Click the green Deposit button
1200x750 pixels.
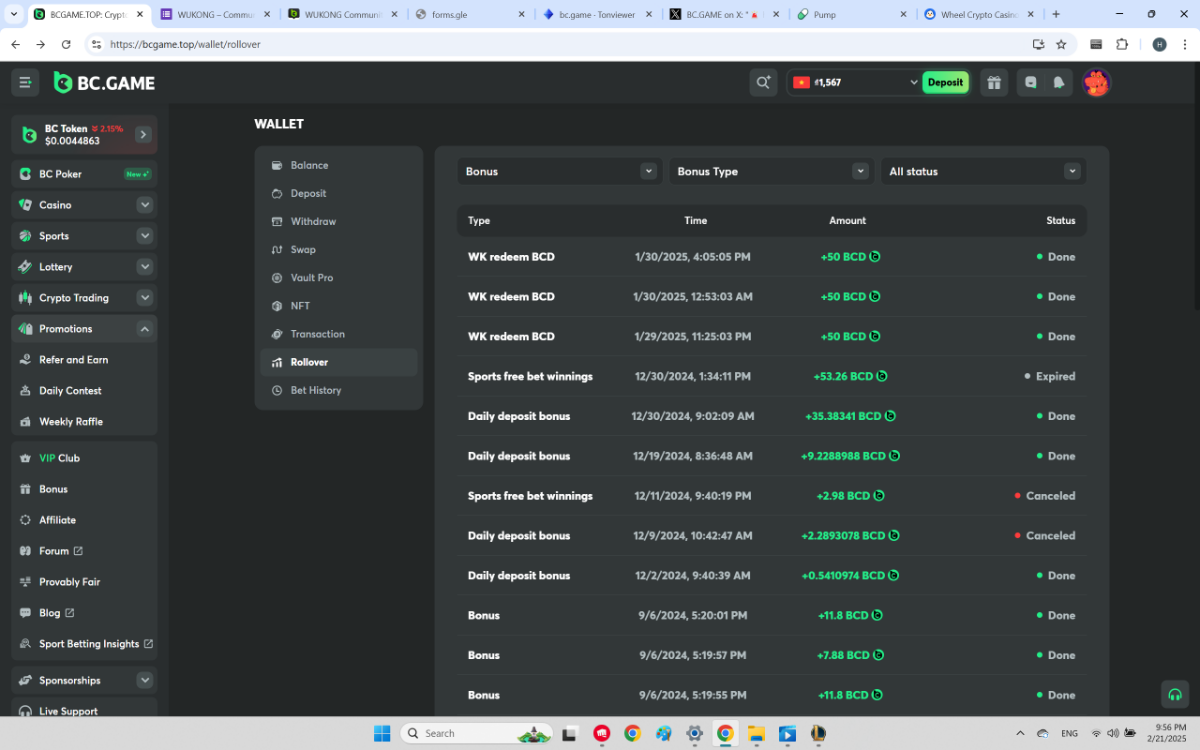point(945,83)
